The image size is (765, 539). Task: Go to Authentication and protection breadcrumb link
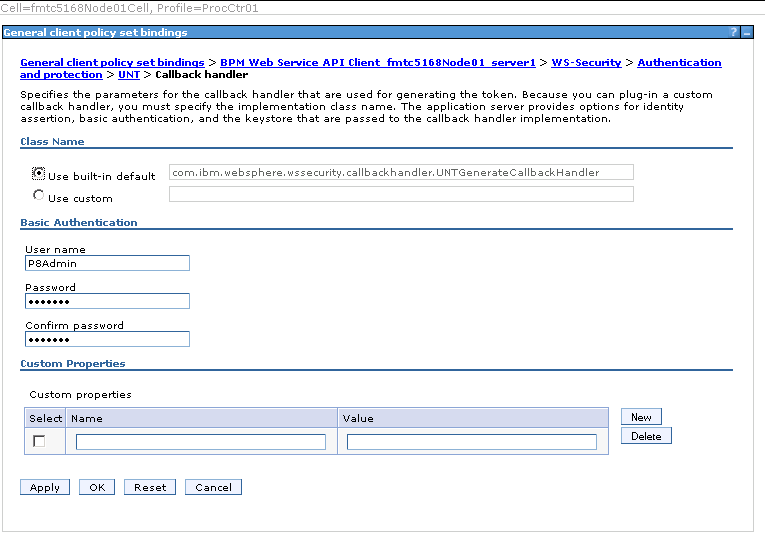(679, 62)
